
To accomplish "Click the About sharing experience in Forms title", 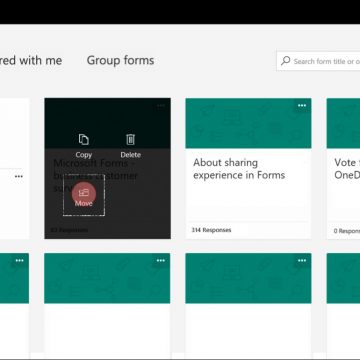I will pyautogui.click(x=239, y=169).
